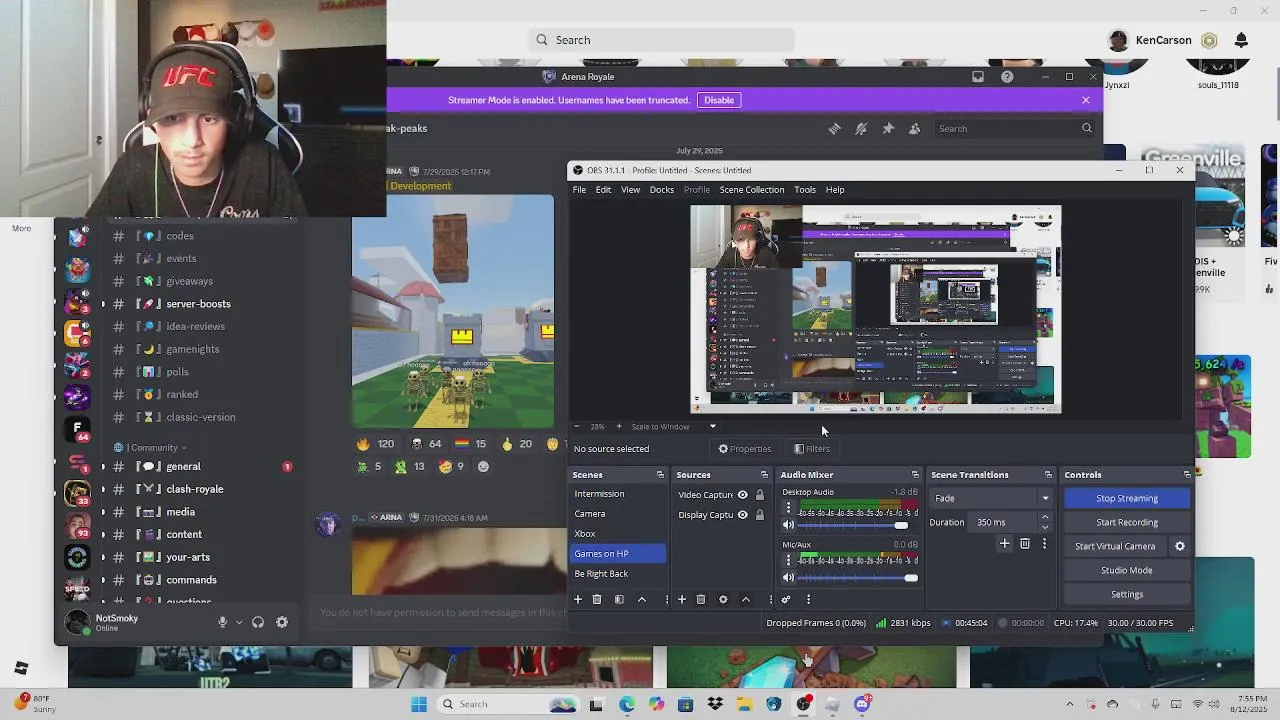Open the Audio Mixer three-dot menu at the bottom
The image size is (1280, 720).
[808, 599]
